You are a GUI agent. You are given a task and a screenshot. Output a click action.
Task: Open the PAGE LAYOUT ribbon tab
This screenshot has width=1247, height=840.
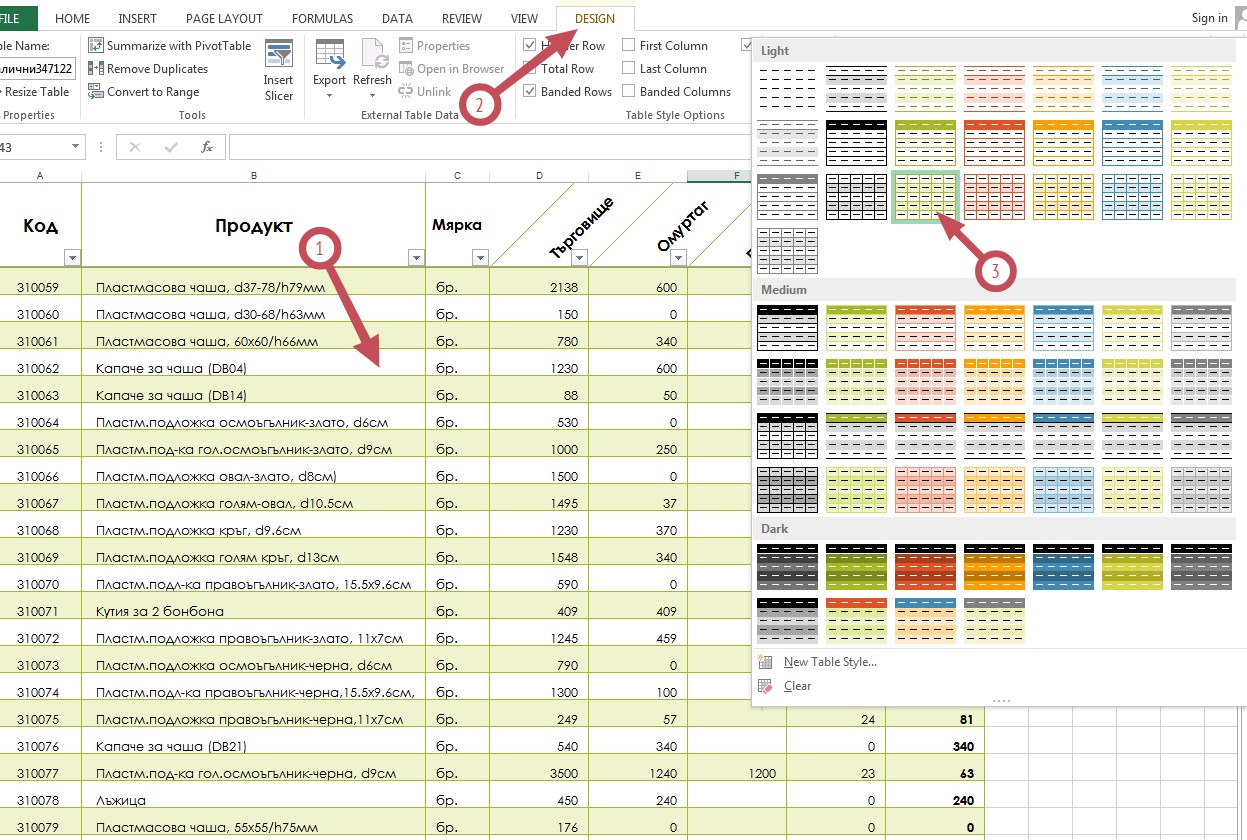tap(224, 18)
